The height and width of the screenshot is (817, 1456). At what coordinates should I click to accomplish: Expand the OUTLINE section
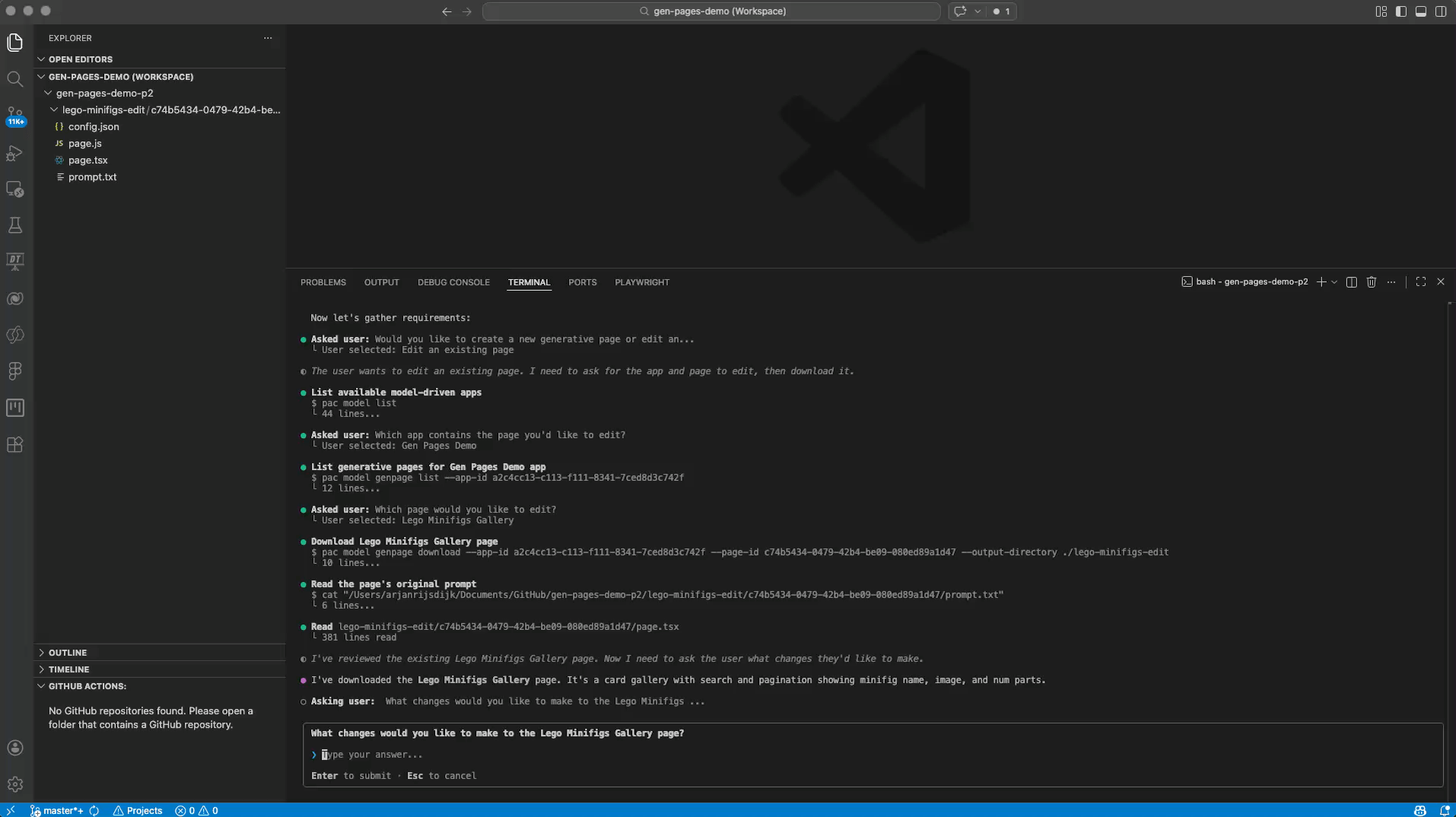[x=68, y=652]
